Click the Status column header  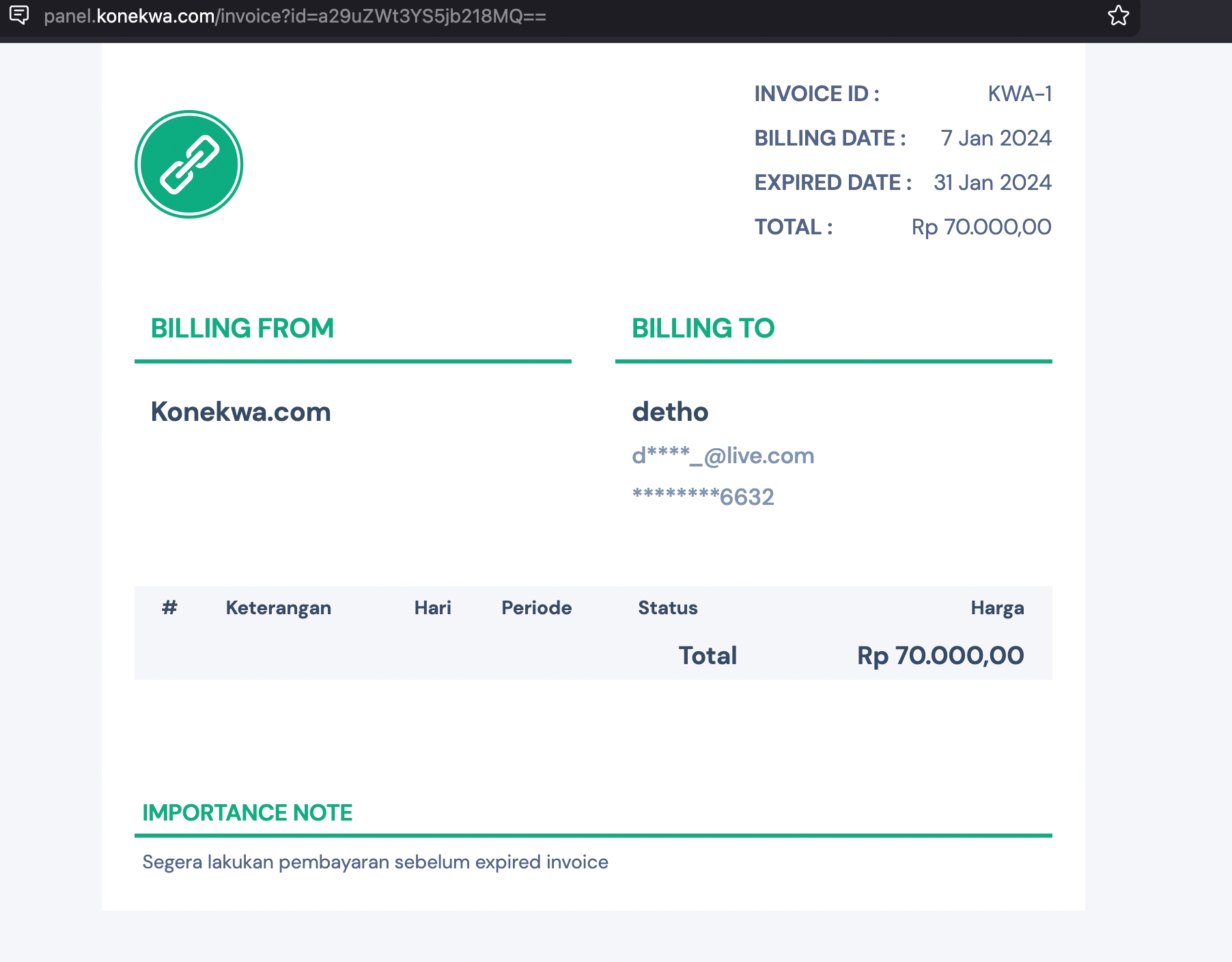click(x=667, y=608)
